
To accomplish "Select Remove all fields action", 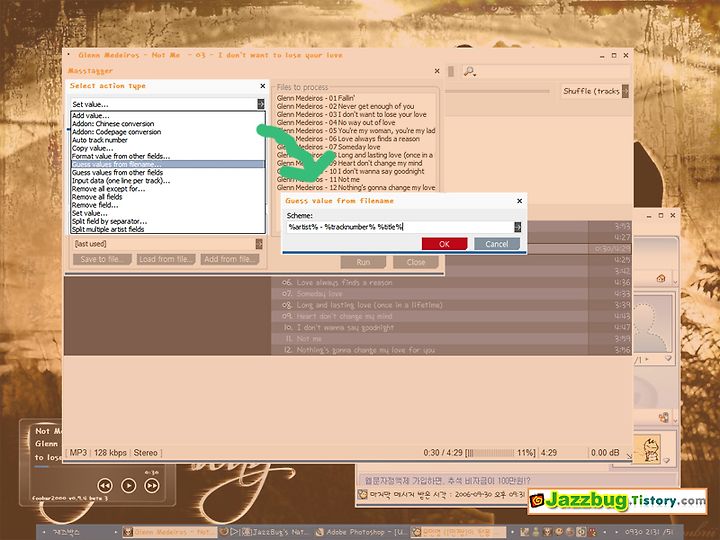I will point(168,197).
